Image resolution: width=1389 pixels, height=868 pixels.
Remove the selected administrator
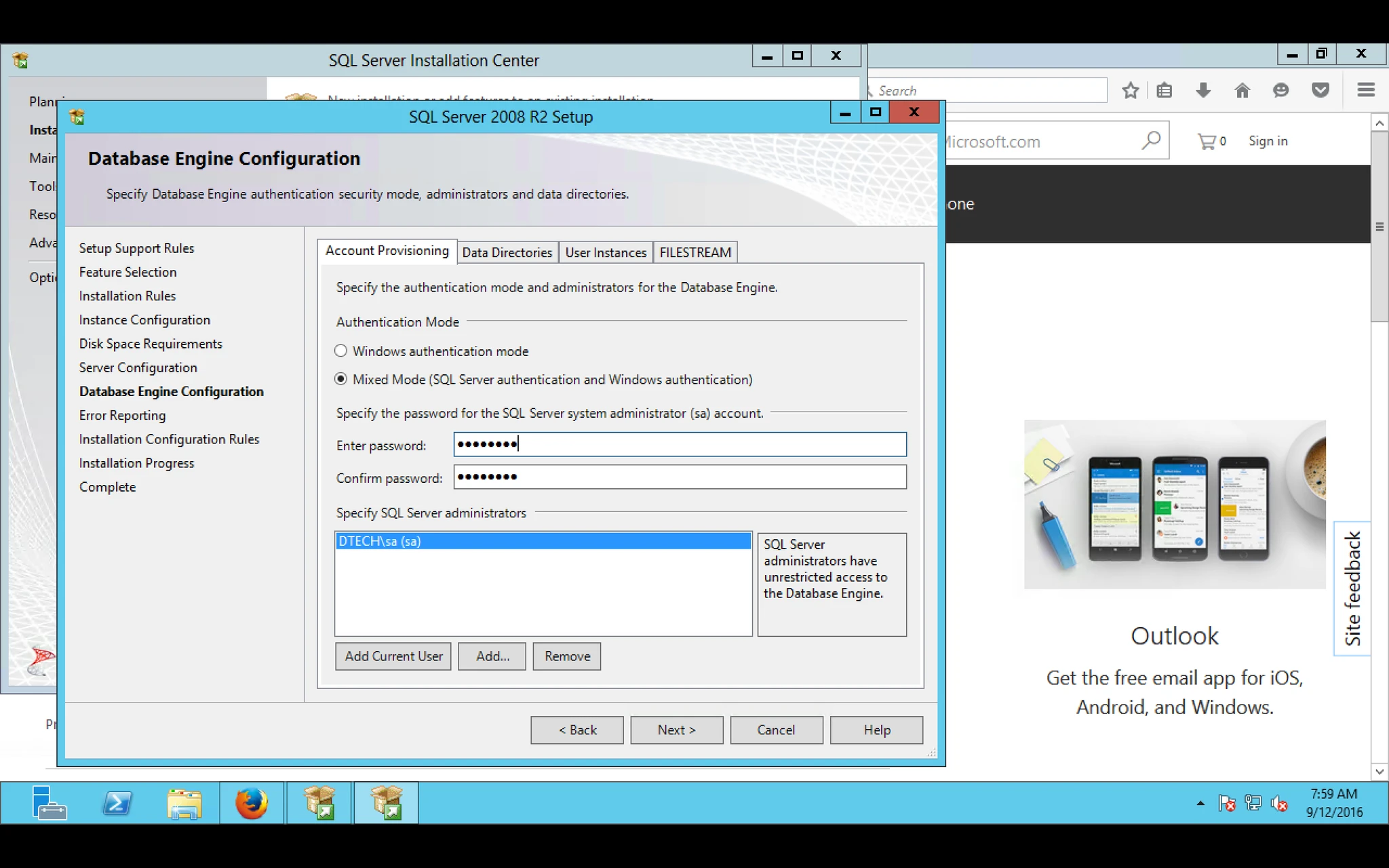coord(567,656)
